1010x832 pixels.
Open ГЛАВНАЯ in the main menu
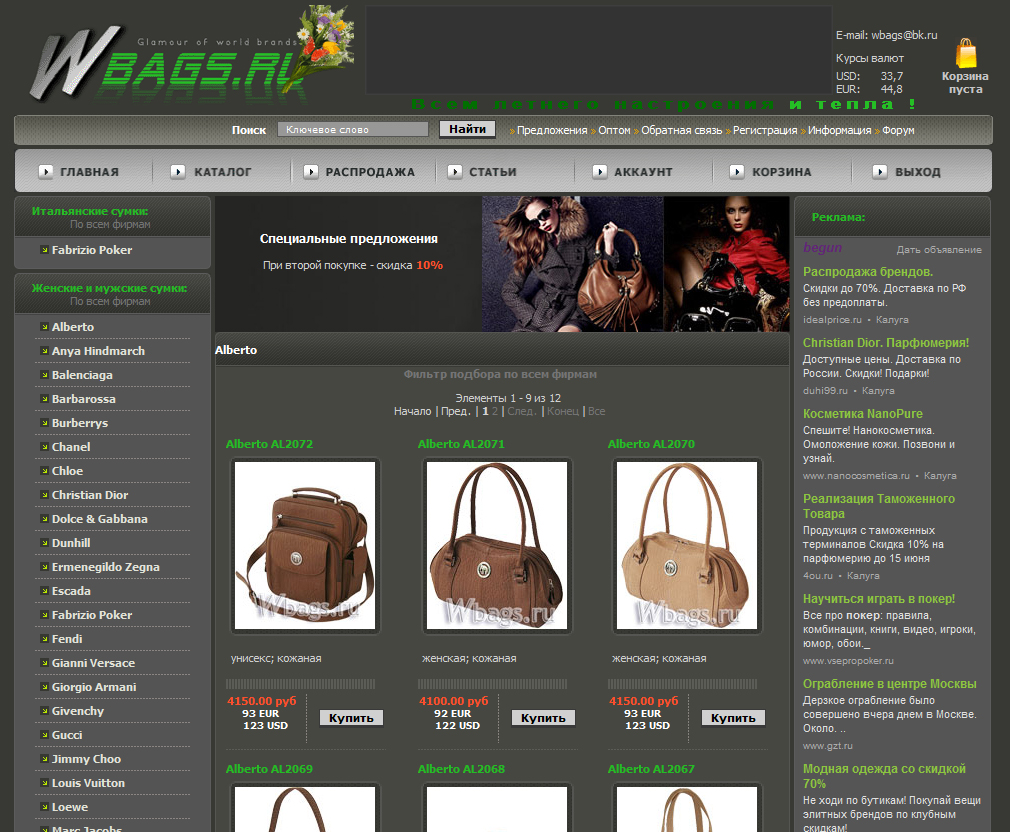[x=90, y=172]
